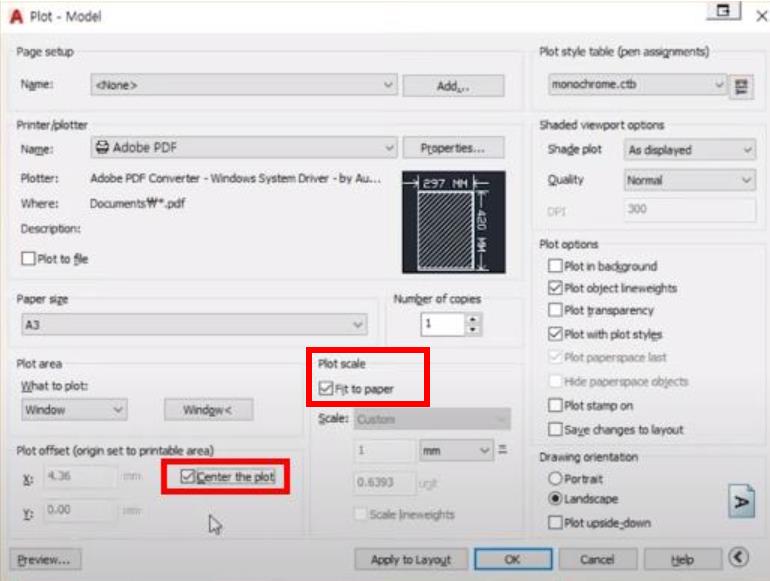Open the Printer name dropdown showing Adobe PDF

(x=244, y=147)
